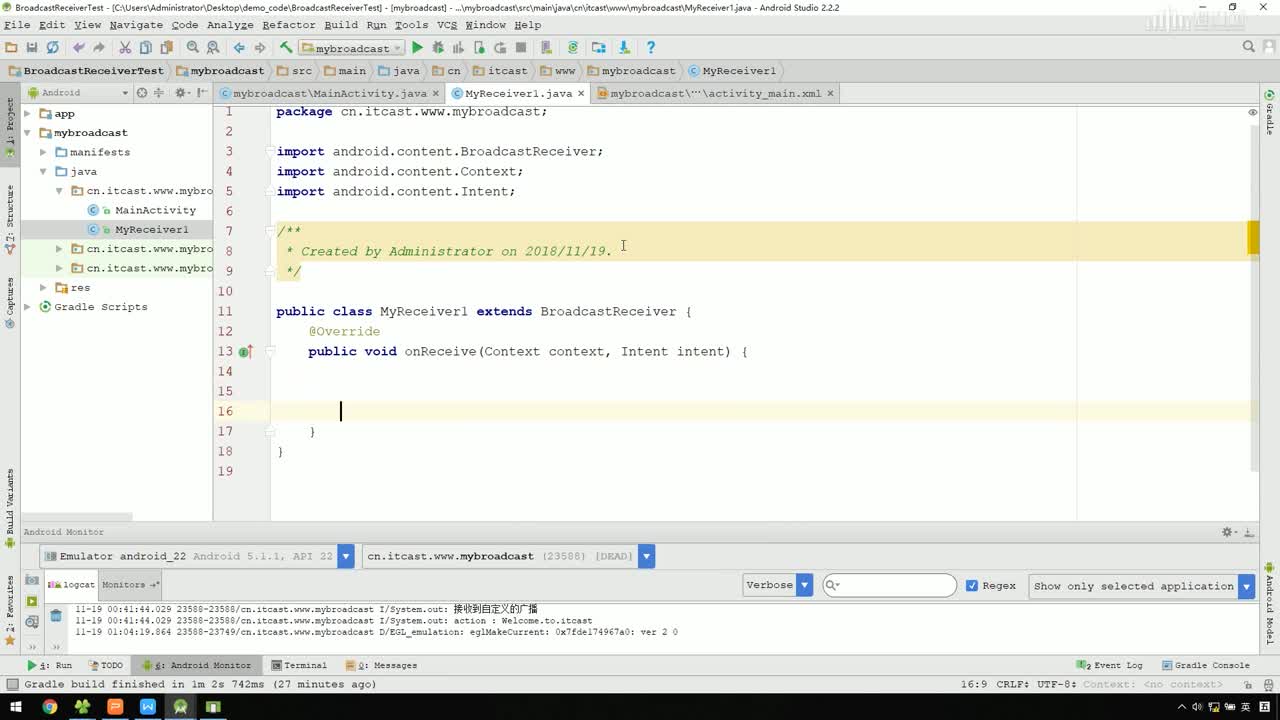Click the Paste toolbar icon
1280x720 pixels.
(x=166, y=47)
